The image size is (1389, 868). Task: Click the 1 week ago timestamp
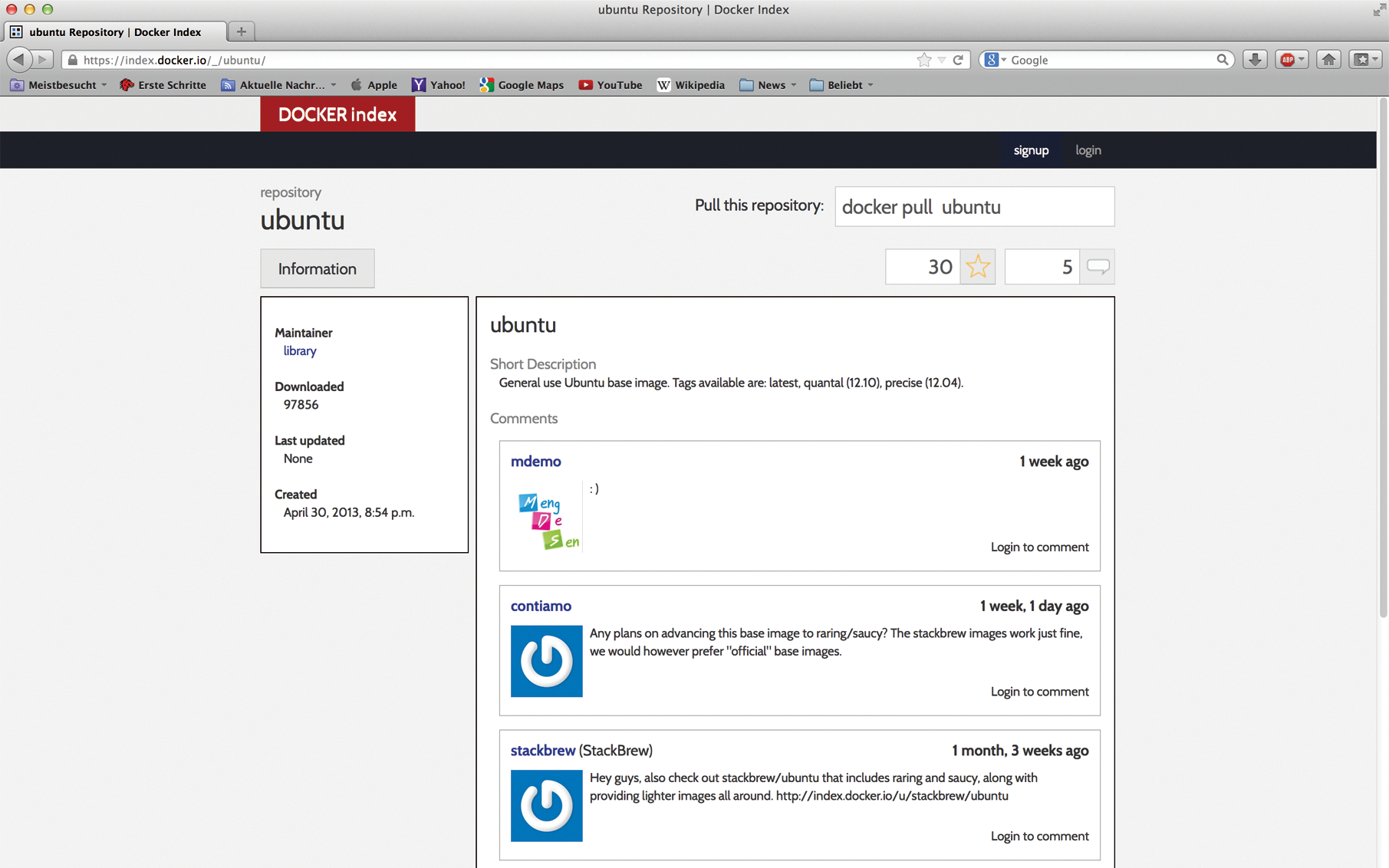point(1054,461)
